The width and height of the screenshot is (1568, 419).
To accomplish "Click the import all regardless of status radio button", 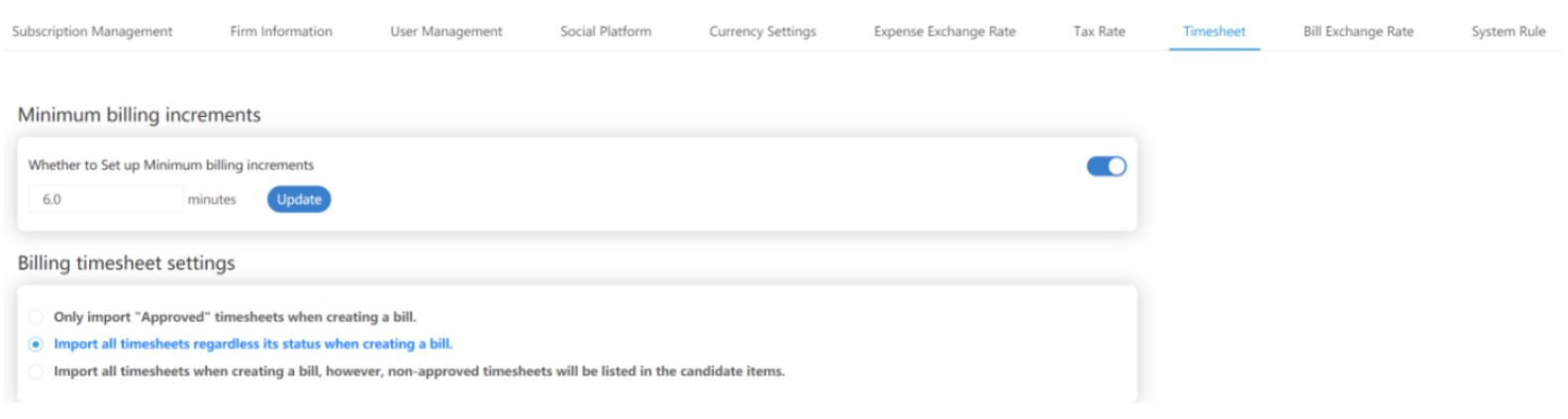I will pos(36,345).
